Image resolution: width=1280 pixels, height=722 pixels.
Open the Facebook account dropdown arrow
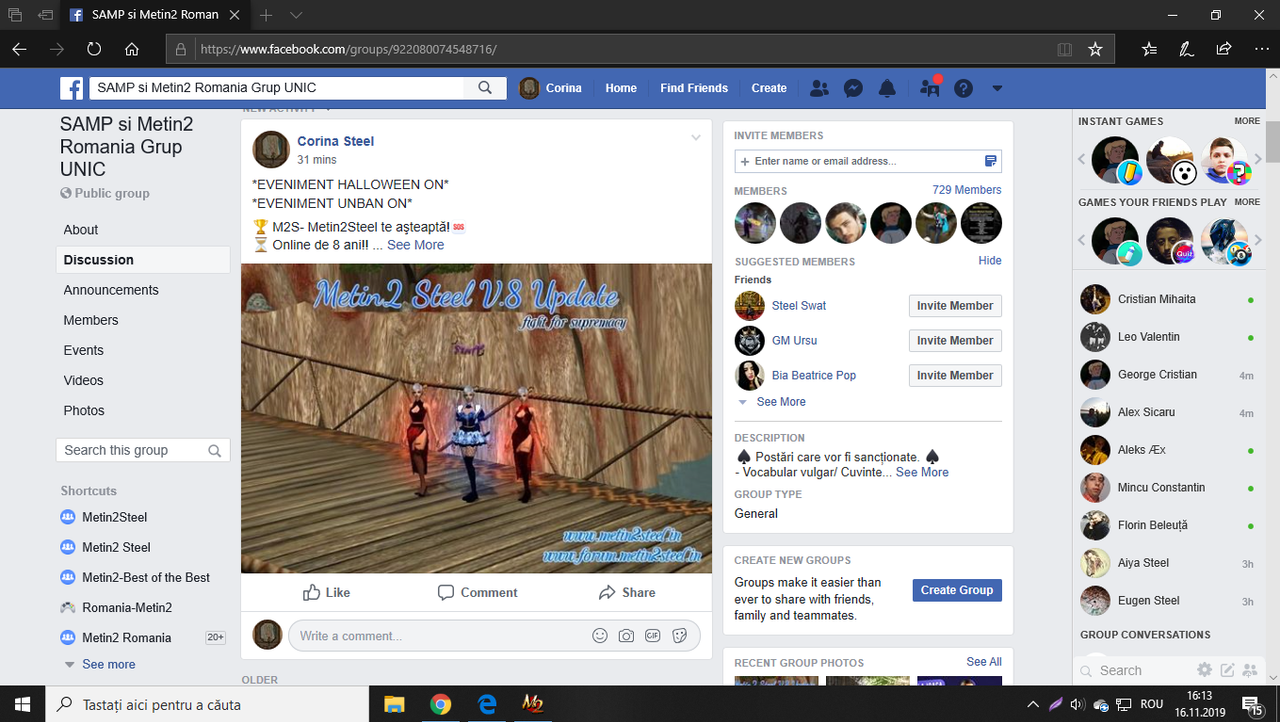click(x=997, y=88)
